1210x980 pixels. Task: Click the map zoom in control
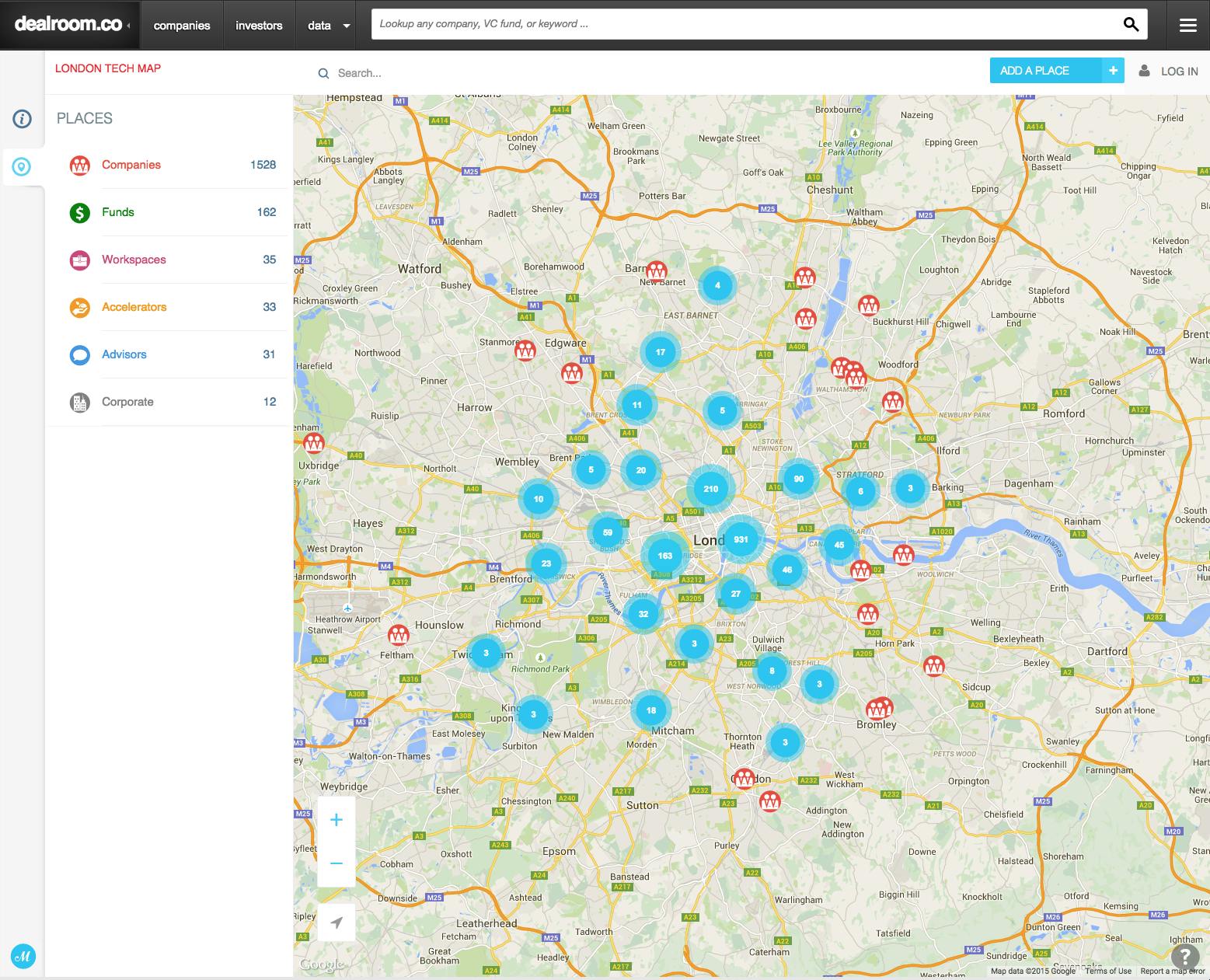pyautogui.click(x=336, y=819)
